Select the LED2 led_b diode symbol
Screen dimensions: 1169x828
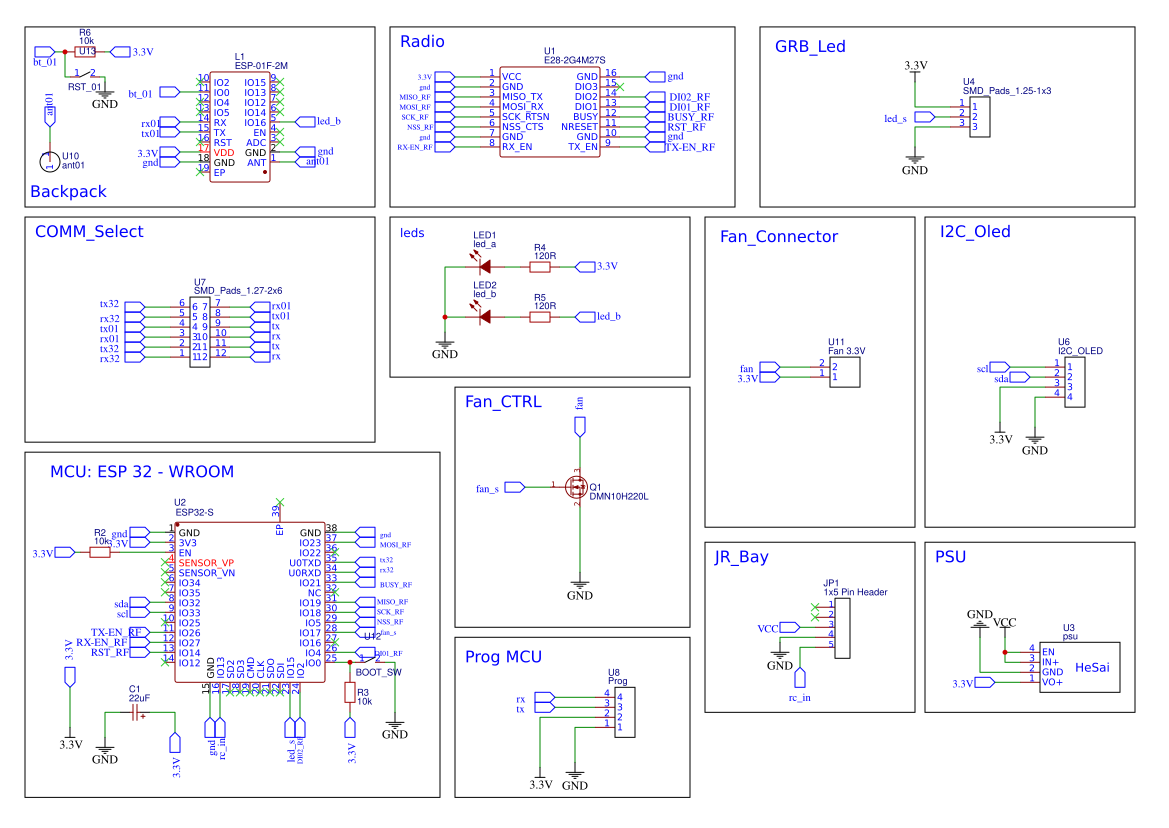[485, 317]
